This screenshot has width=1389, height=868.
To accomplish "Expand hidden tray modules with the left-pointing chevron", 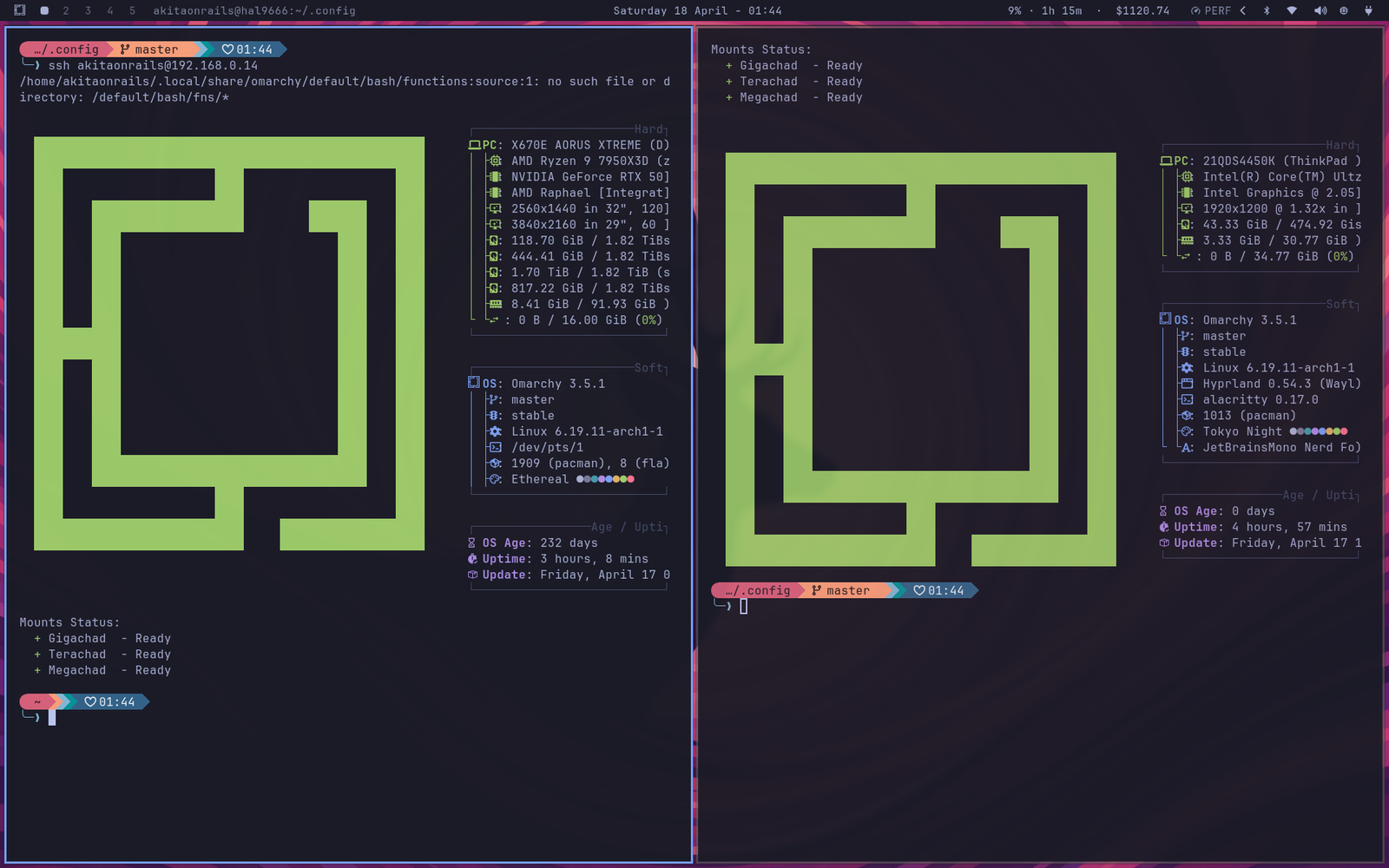I will pyautogui.click(x=1242, y=11).
